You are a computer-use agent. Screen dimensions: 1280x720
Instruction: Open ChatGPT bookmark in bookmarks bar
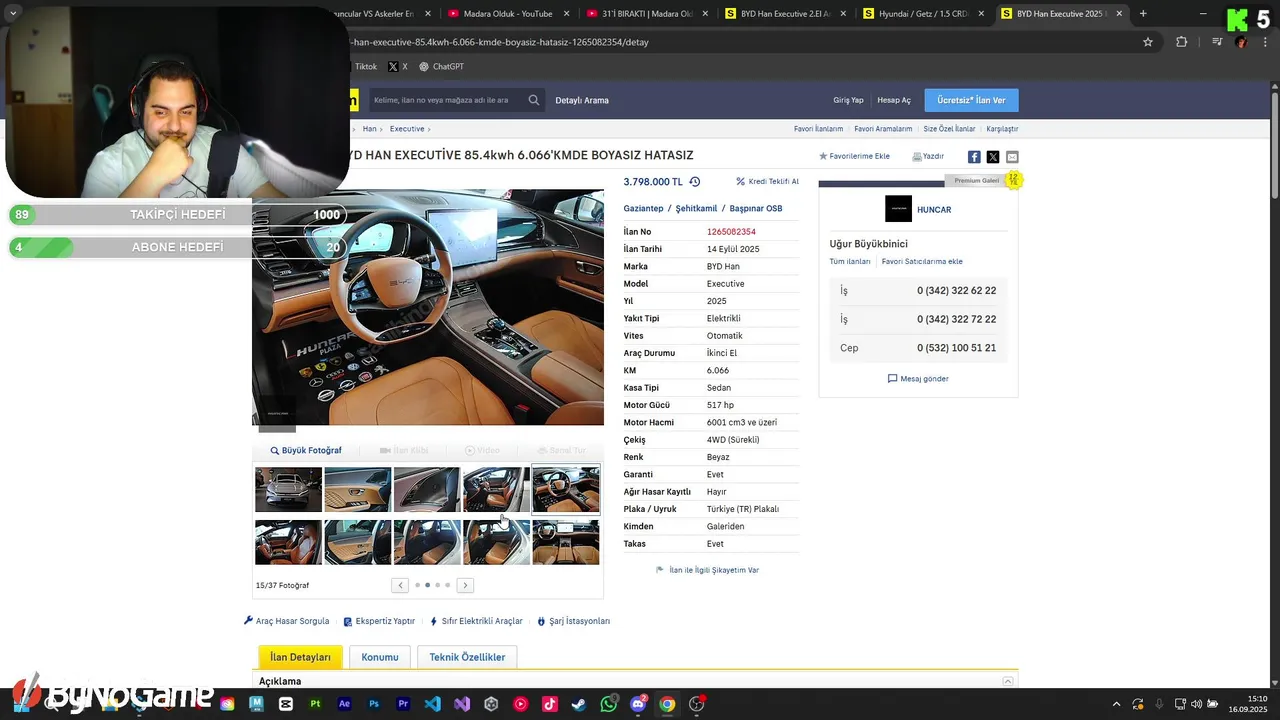click(x=441, y=67)
